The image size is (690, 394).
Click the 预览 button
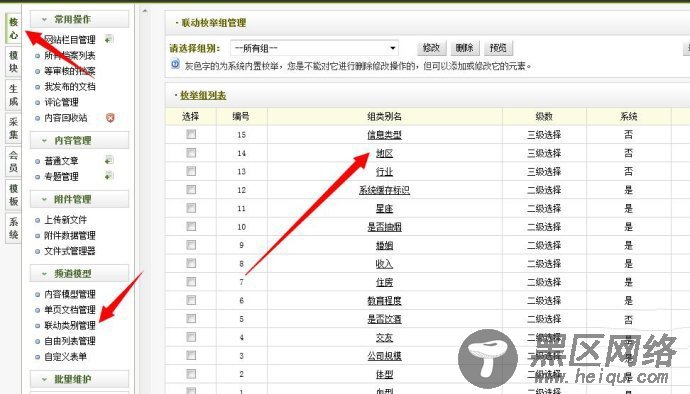point(498,48)
